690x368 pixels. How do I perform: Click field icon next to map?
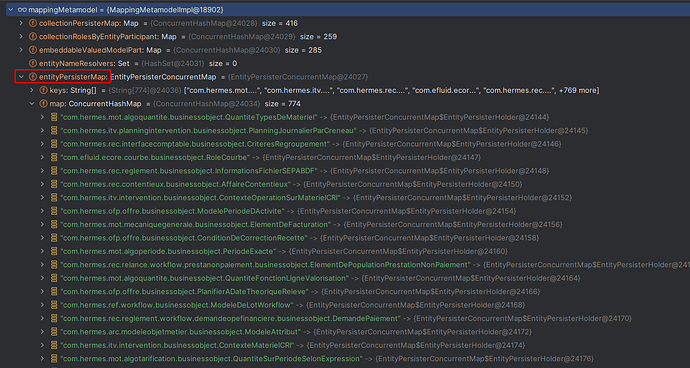pyautogui.click(x=44, y=104)
